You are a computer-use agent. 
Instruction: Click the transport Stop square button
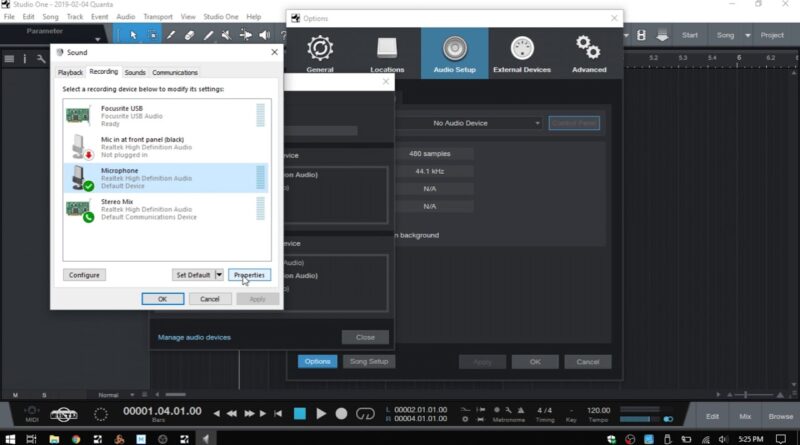(x=299, y=413)
